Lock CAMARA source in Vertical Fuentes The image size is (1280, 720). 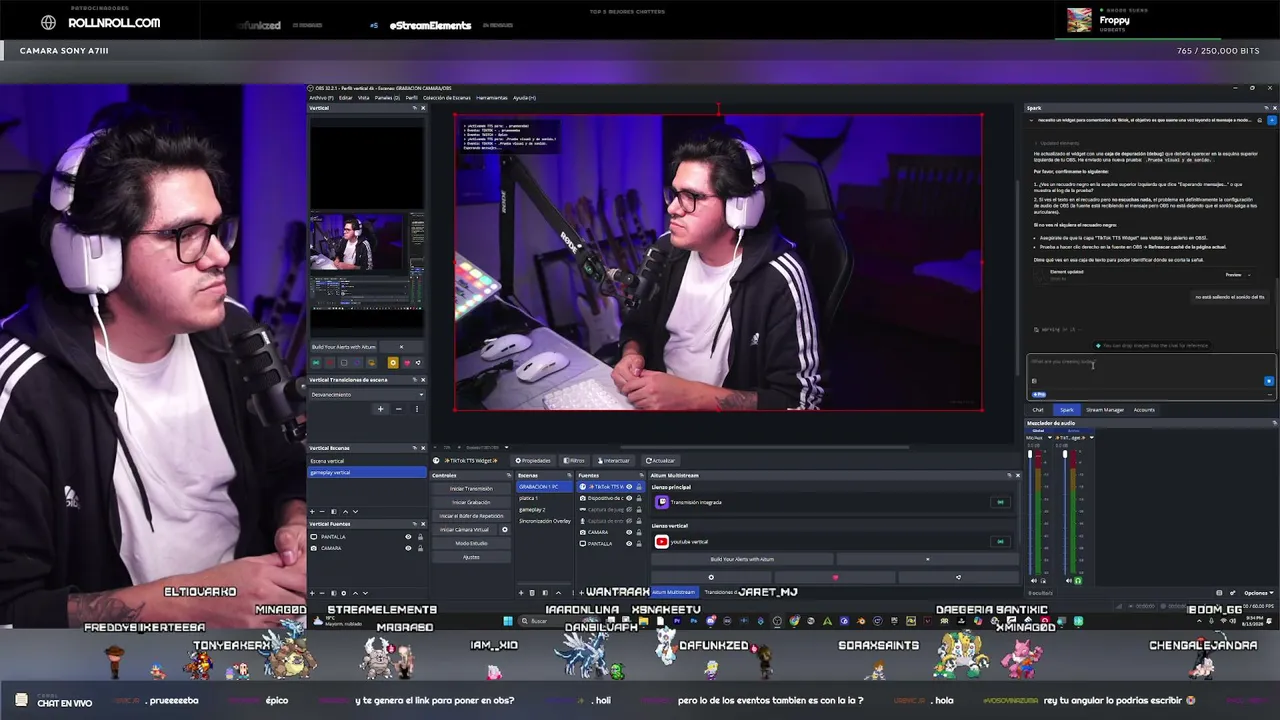(420, 548)
